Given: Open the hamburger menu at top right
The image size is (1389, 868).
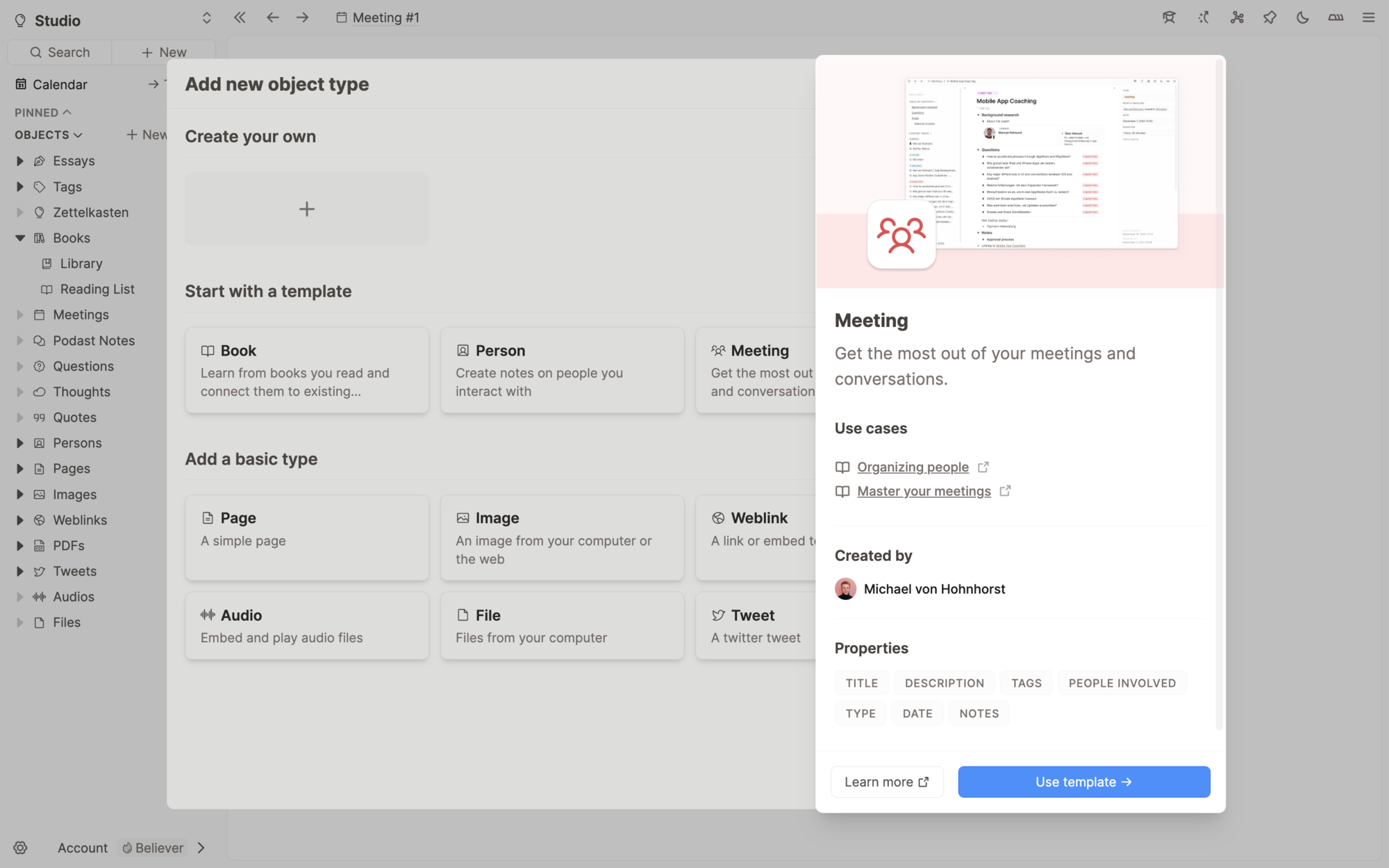Looking at the screenshot, I should click(x=1368, y=18).
